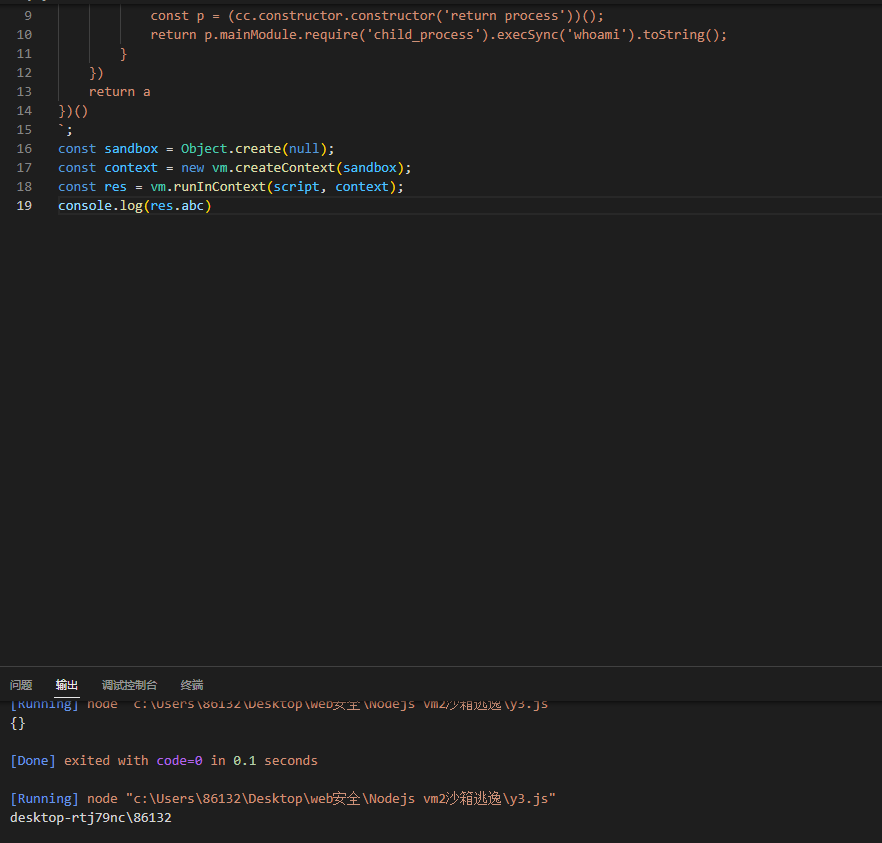Click 'console' on line 19

coord(85,206)
